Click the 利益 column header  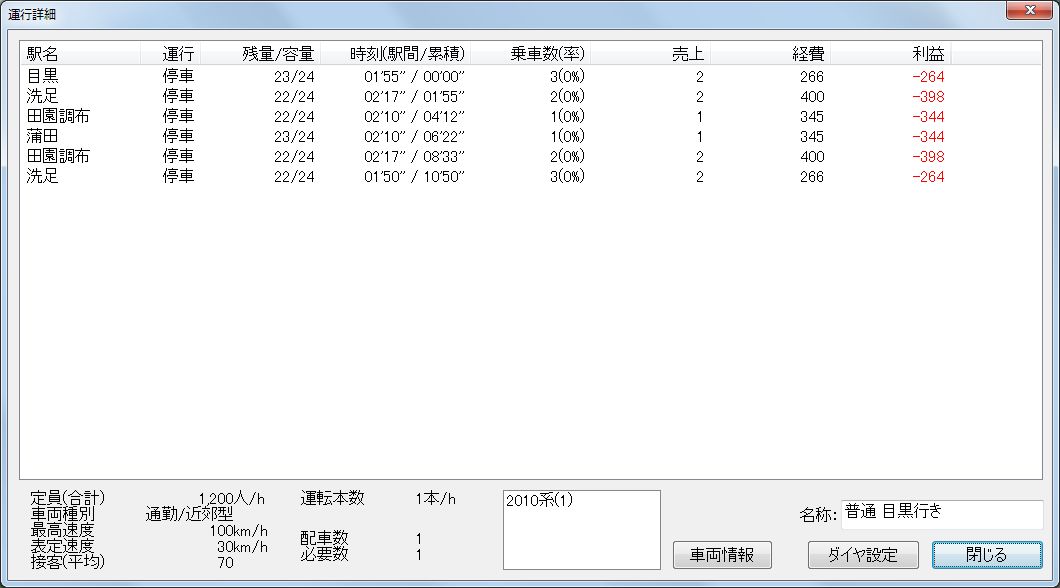coord(891,53)
